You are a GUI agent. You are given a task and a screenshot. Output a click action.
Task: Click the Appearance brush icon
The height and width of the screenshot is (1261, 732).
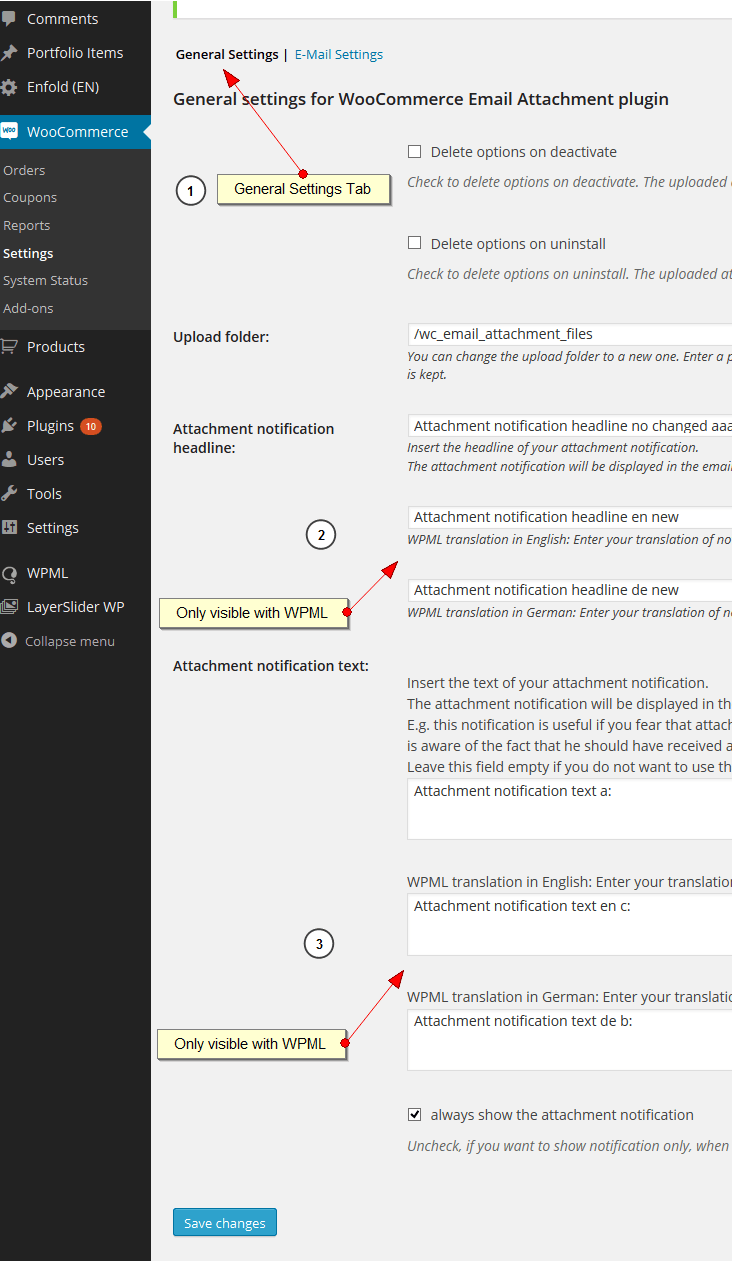tap(9, 392)
